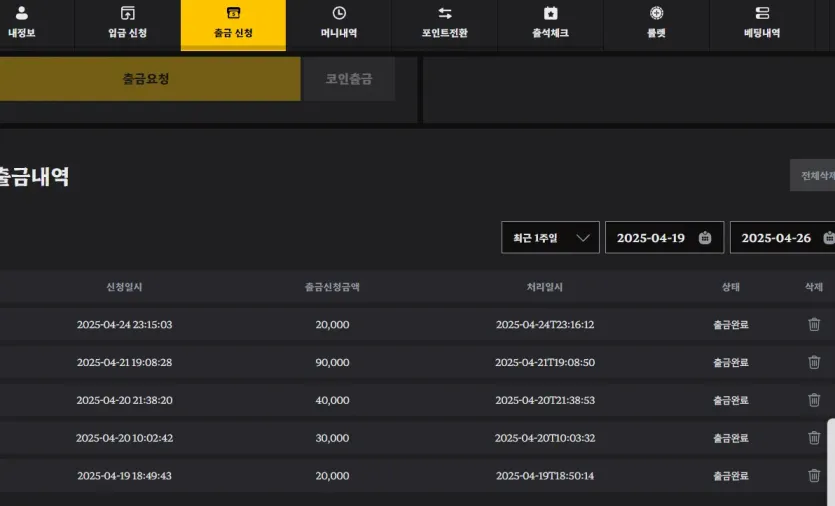Click the 90,000 amount cell
The width and height of the screenshot is (835, 506).
coord(332,362)
